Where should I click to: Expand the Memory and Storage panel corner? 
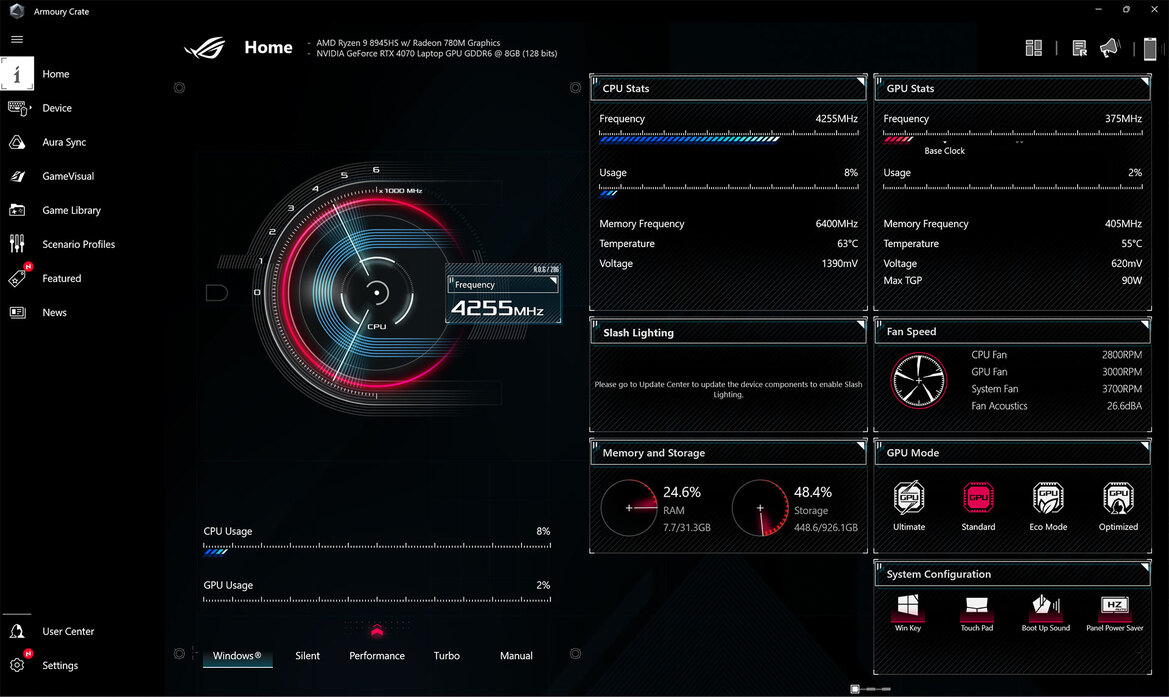(860, 446)
